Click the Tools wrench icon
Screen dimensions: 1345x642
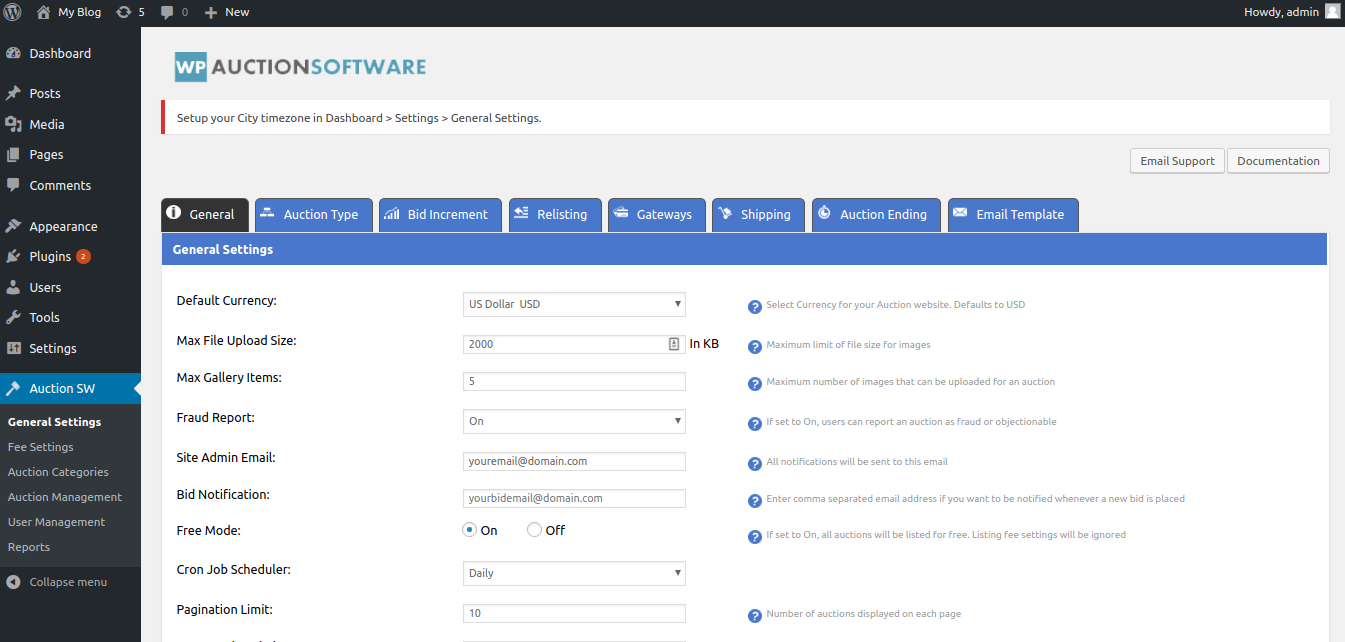coord(13,317)
